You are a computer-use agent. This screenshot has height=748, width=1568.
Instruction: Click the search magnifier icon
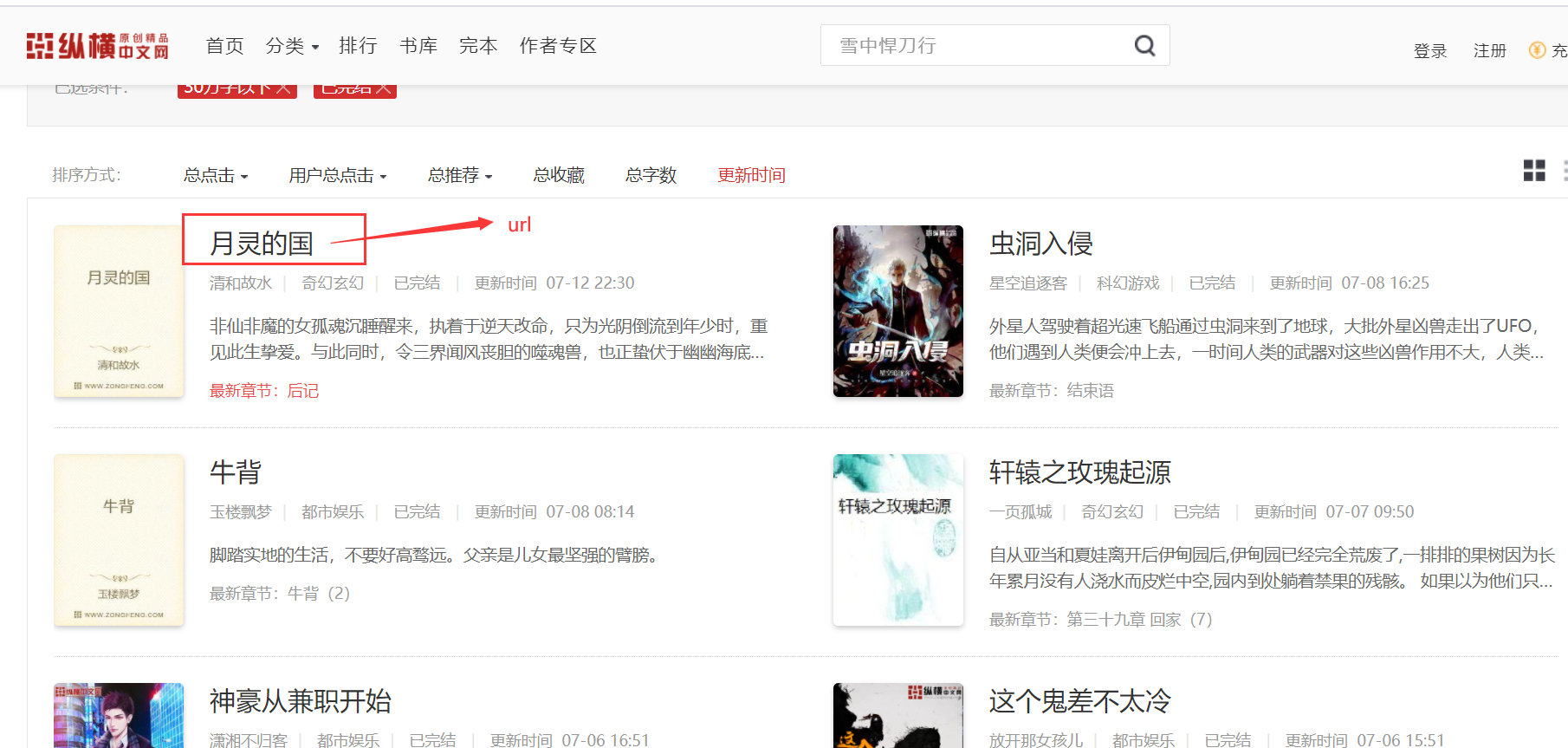point(1144,45)
